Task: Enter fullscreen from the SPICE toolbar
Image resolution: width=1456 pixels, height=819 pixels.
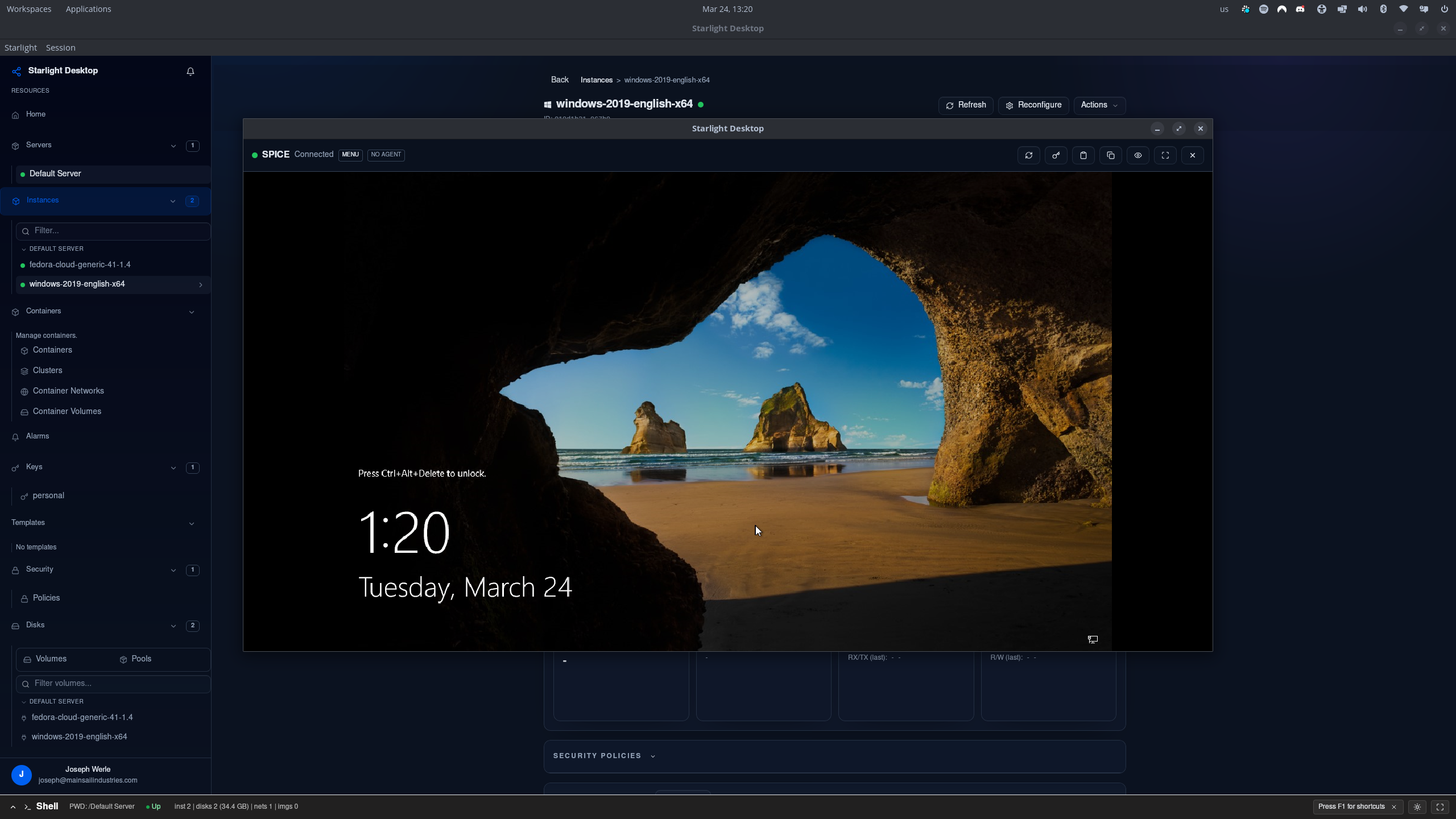Action: (x=1165, y=155)
